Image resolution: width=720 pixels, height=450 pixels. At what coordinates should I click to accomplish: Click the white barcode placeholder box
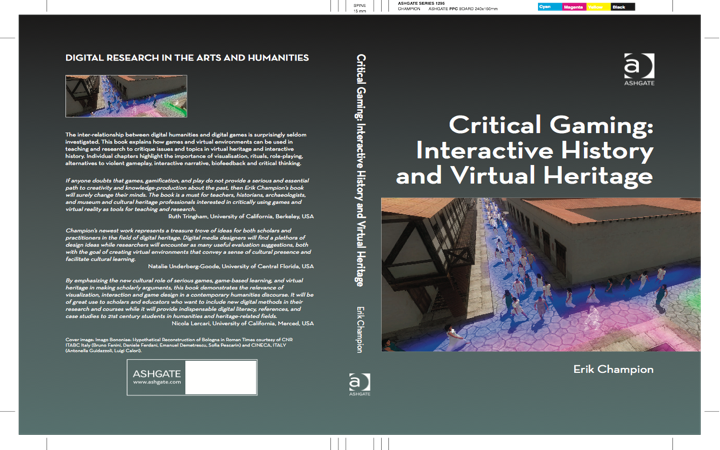[220, 377]
